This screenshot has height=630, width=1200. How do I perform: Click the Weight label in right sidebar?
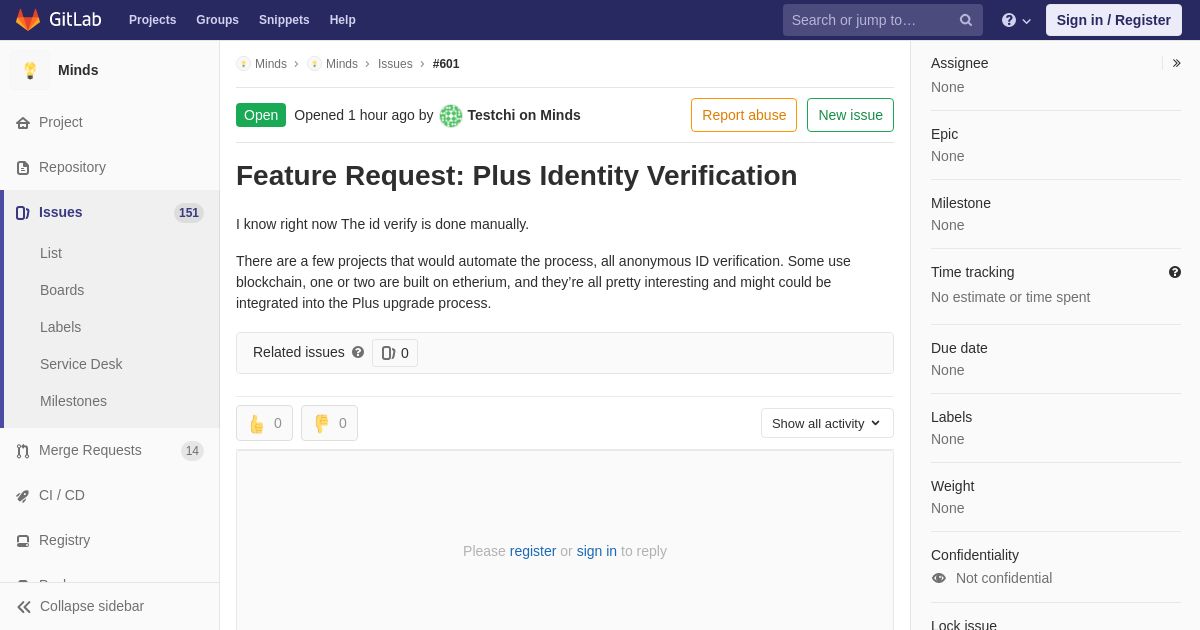[952, 486]
